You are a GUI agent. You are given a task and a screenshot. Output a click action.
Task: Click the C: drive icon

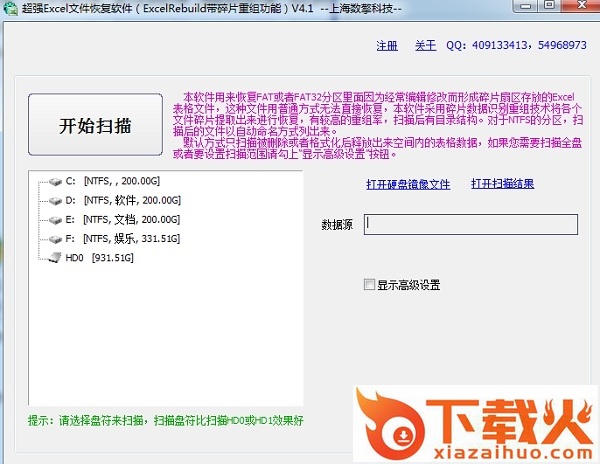click(x=55, y=181)
